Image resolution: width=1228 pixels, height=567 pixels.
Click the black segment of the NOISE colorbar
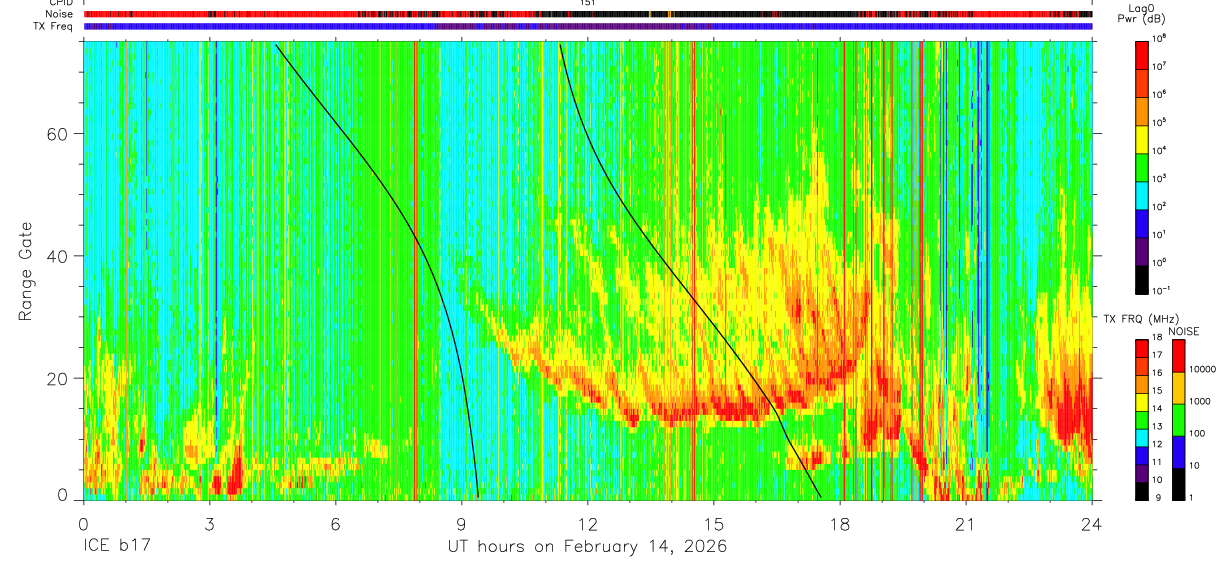(x=1178, y=483)
